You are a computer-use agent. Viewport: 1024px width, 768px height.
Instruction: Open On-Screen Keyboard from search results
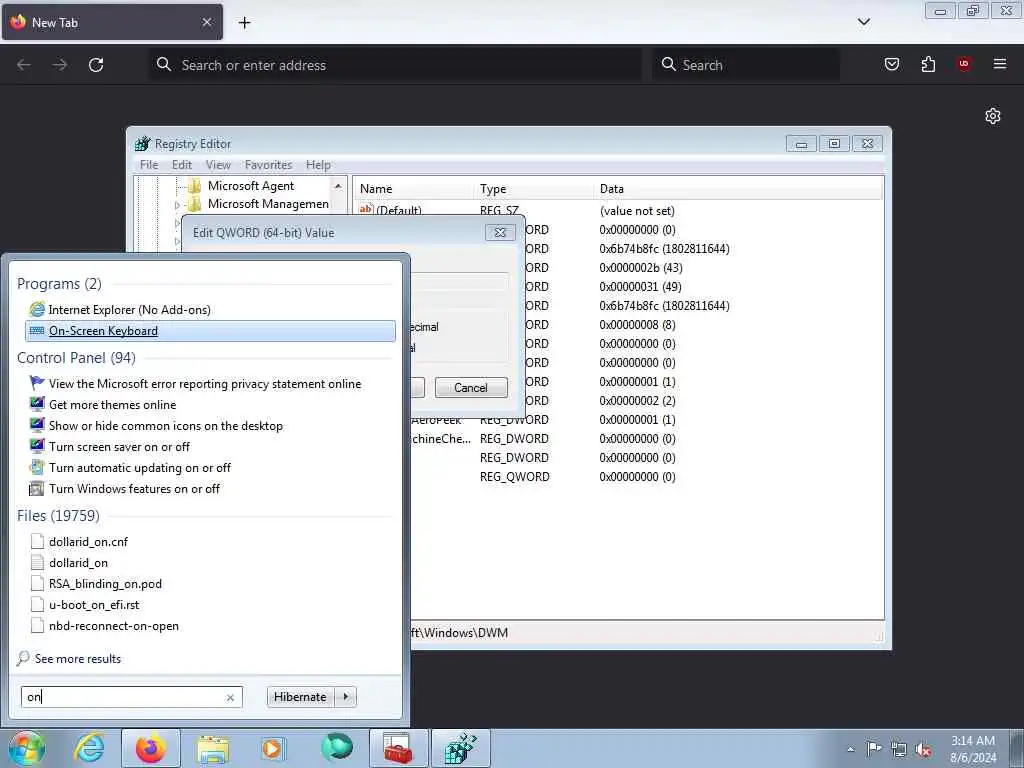(x=210, y=330)
